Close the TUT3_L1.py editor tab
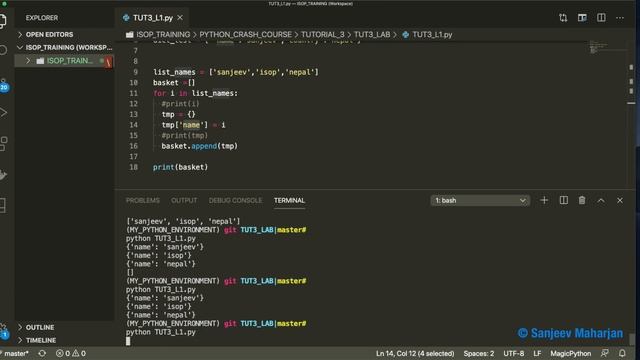Screen dimensions: 640x360 pos(180,18)
